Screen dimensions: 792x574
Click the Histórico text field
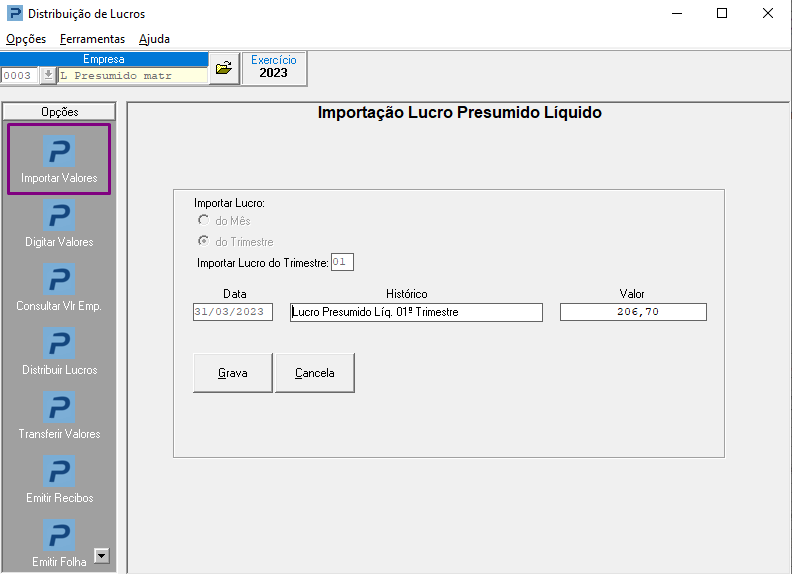(x=416, y=312)
